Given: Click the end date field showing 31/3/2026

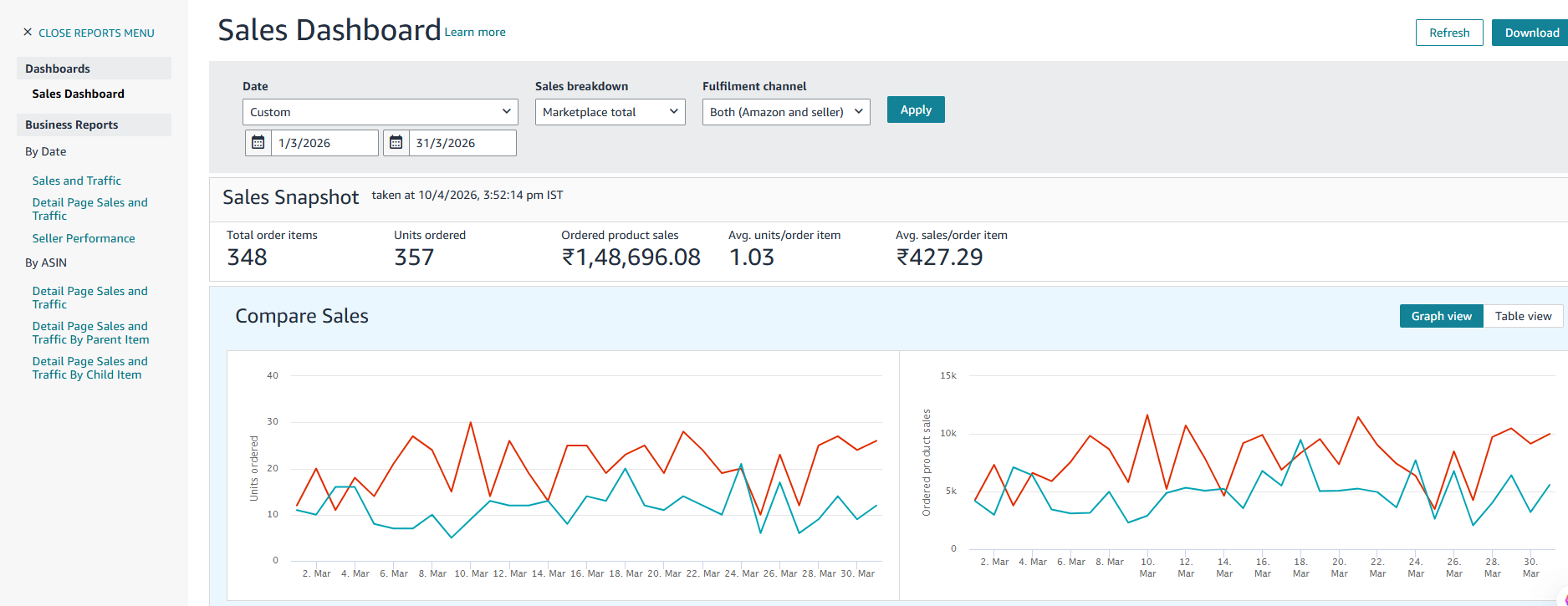Looking at the screenshot, I should tap(462, 143).
